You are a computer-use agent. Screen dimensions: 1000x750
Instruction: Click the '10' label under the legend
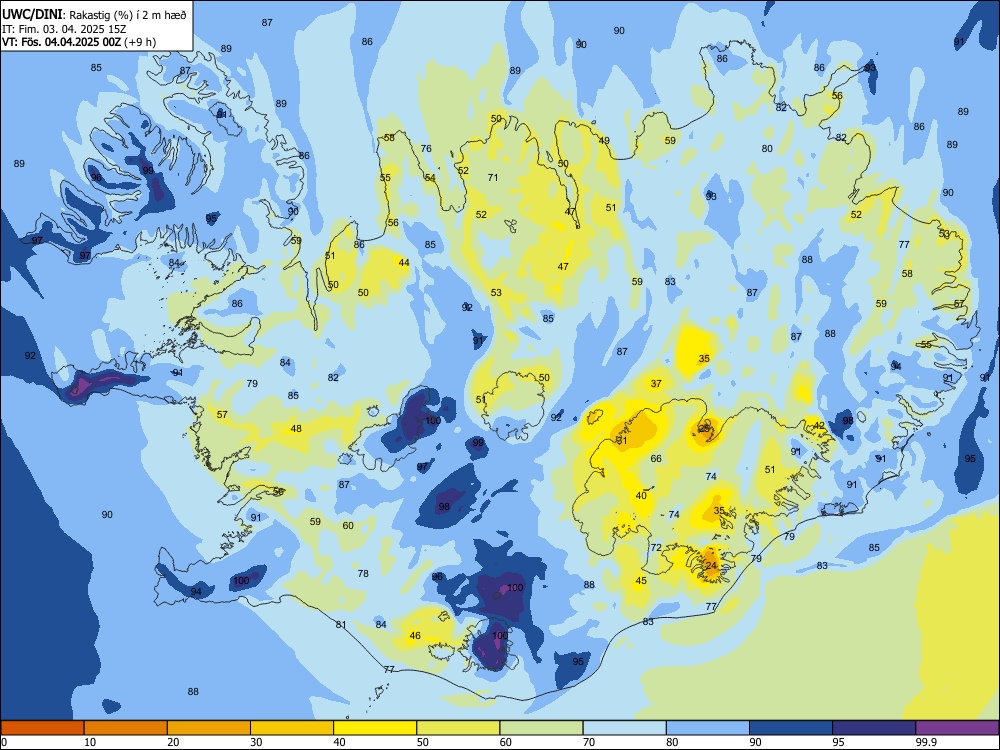tap(90, 742)
